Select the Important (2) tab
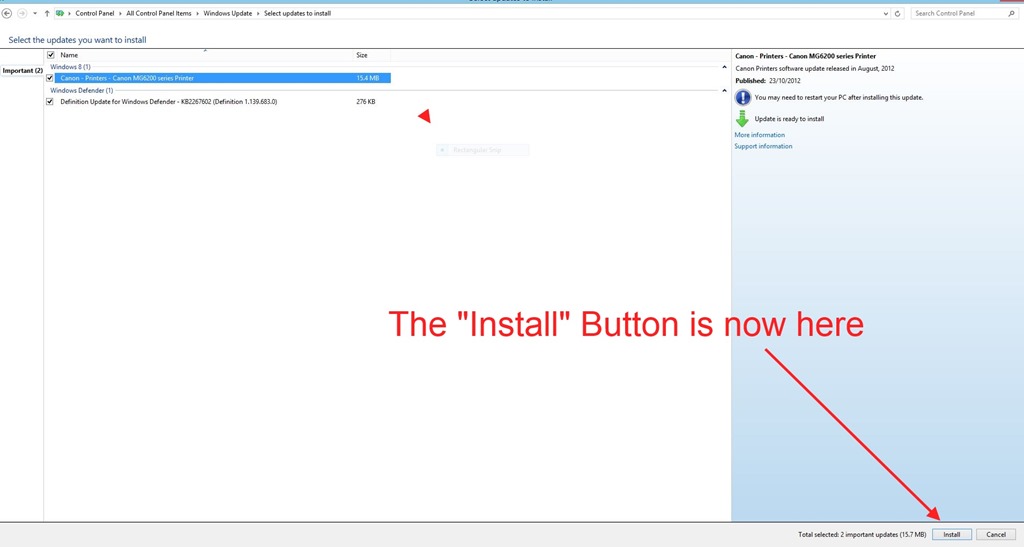1024x547 pixels. (x=22, y=70)
